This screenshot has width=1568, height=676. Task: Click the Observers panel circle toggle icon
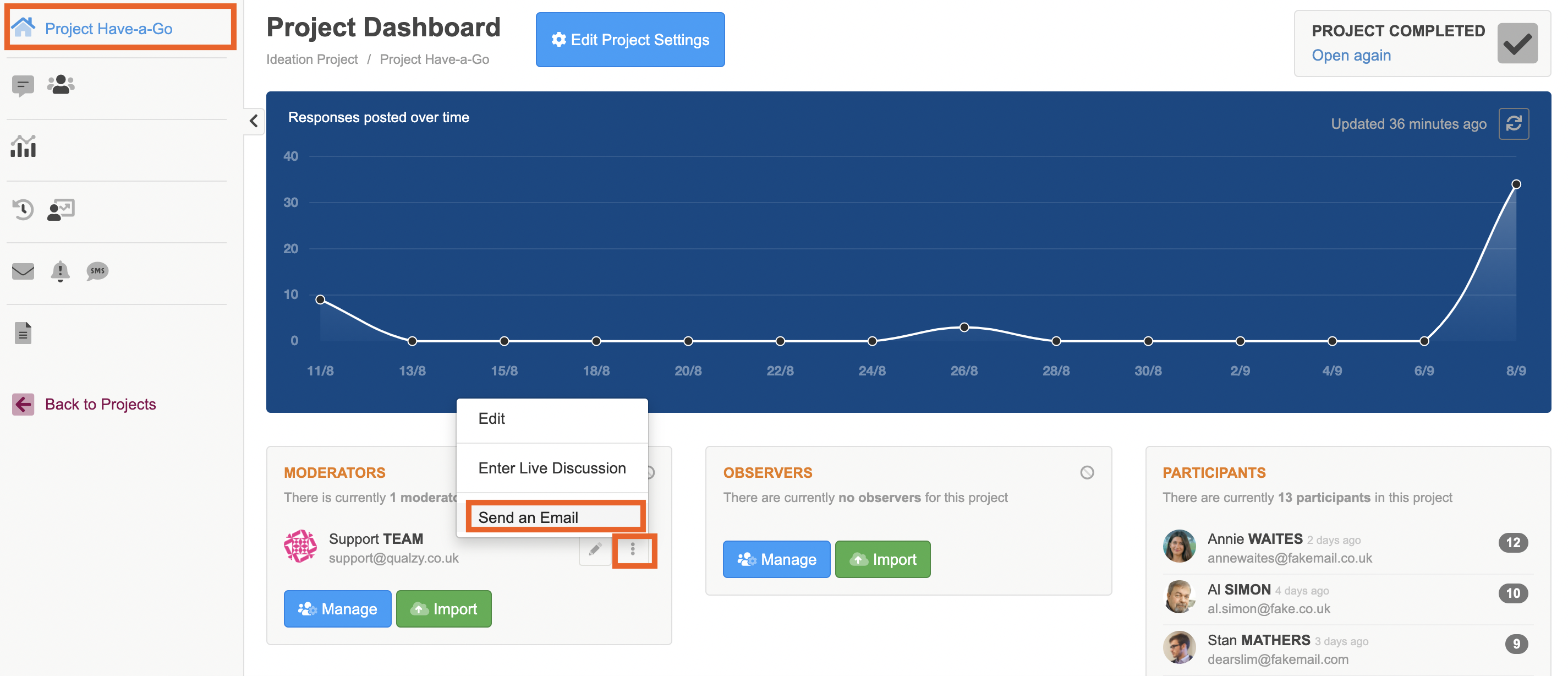pos(1087,472)
